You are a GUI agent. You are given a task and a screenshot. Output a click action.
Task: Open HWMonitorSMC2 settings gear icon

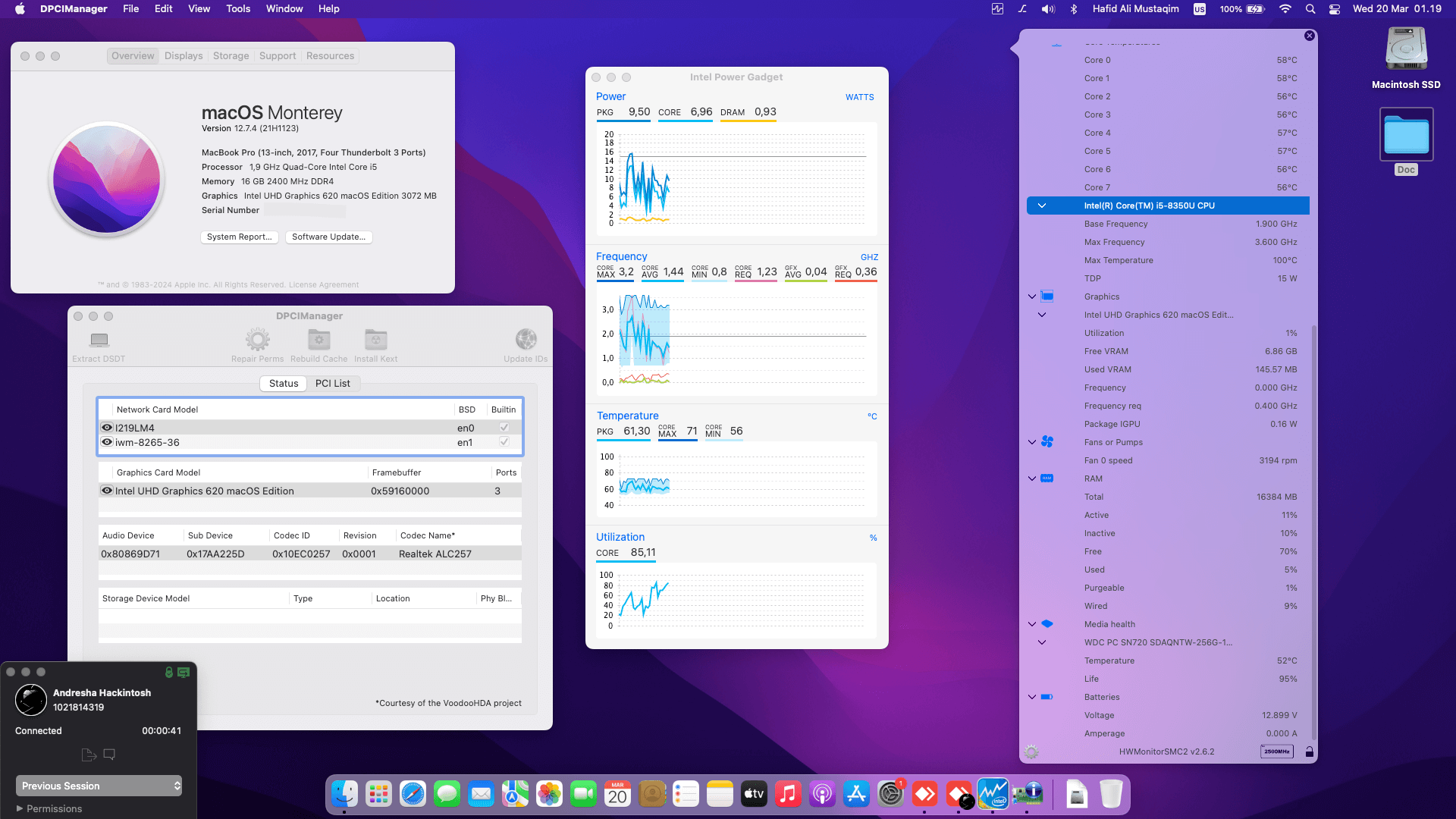point(1031,752)
